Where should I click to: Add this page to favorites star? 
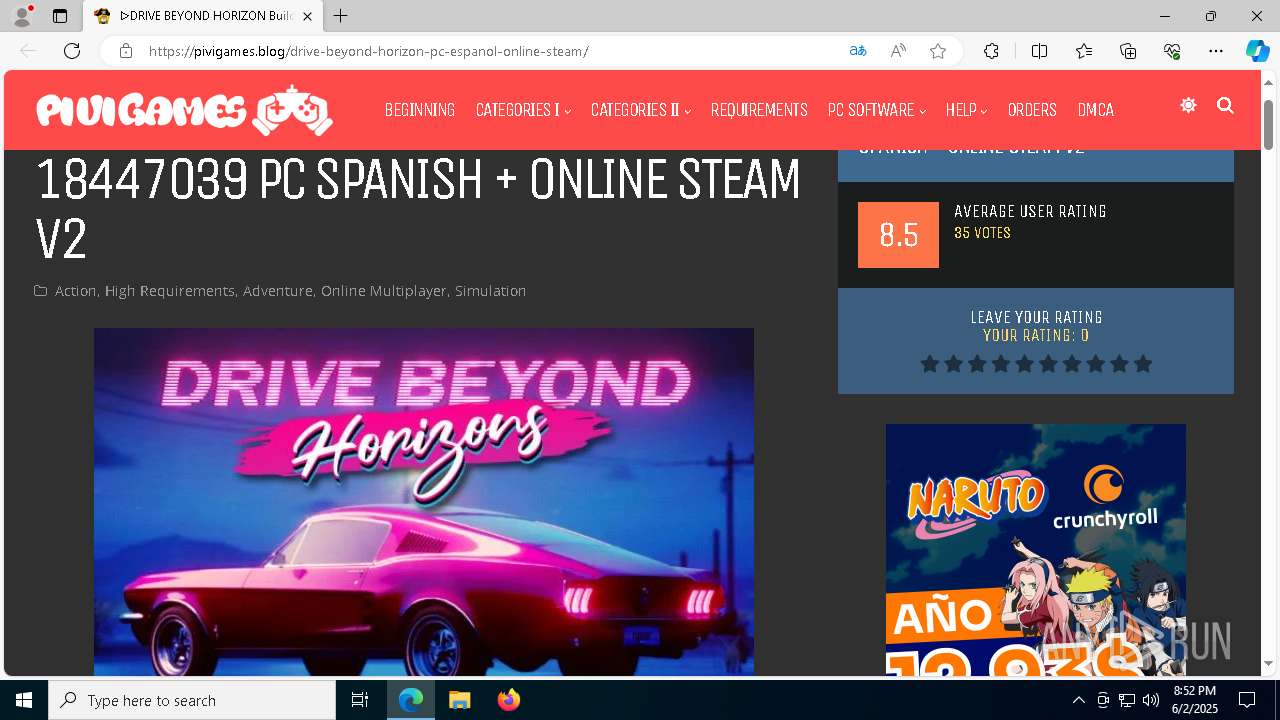point(938,51)
